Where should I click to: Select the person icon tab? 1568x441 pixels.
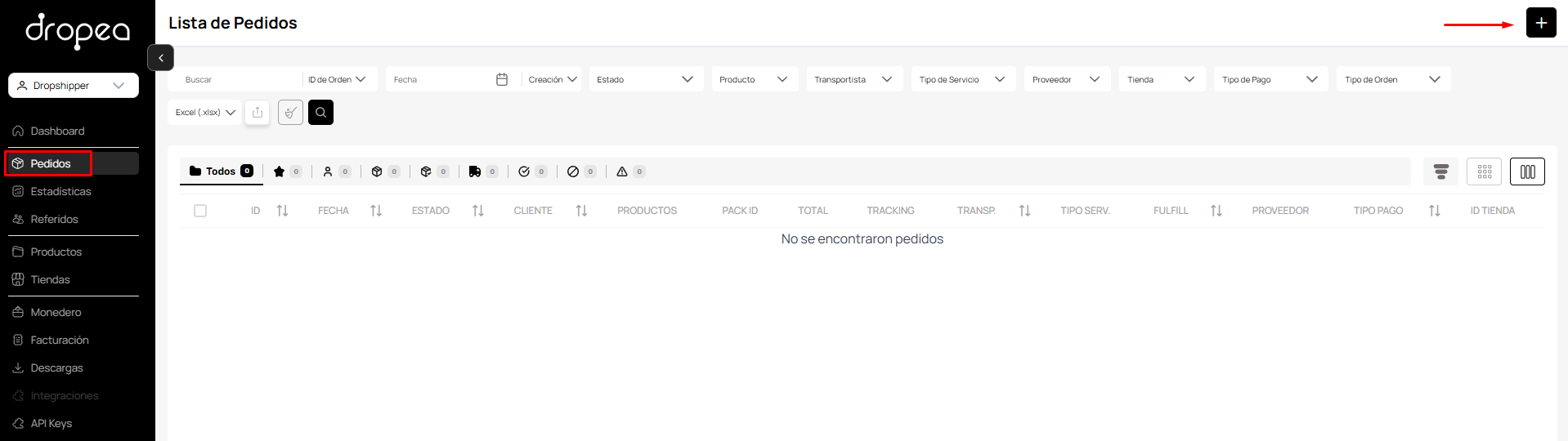pos(336,171)
